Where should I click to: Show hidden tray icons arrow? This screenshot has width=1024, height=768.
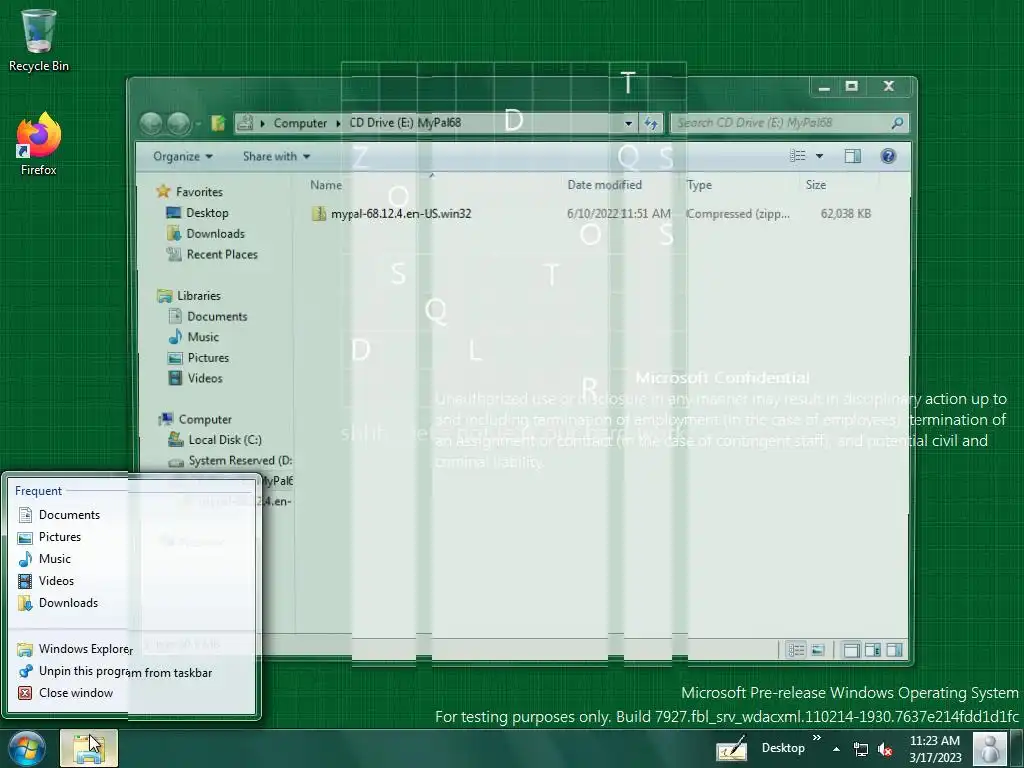(x=836, y=749)
